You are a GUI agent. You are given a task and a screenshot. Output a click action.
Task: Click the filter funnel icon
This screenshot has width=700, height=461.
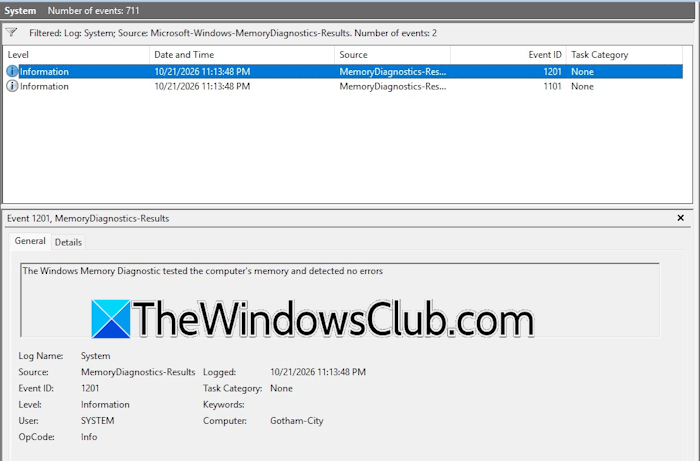(12, 32)
